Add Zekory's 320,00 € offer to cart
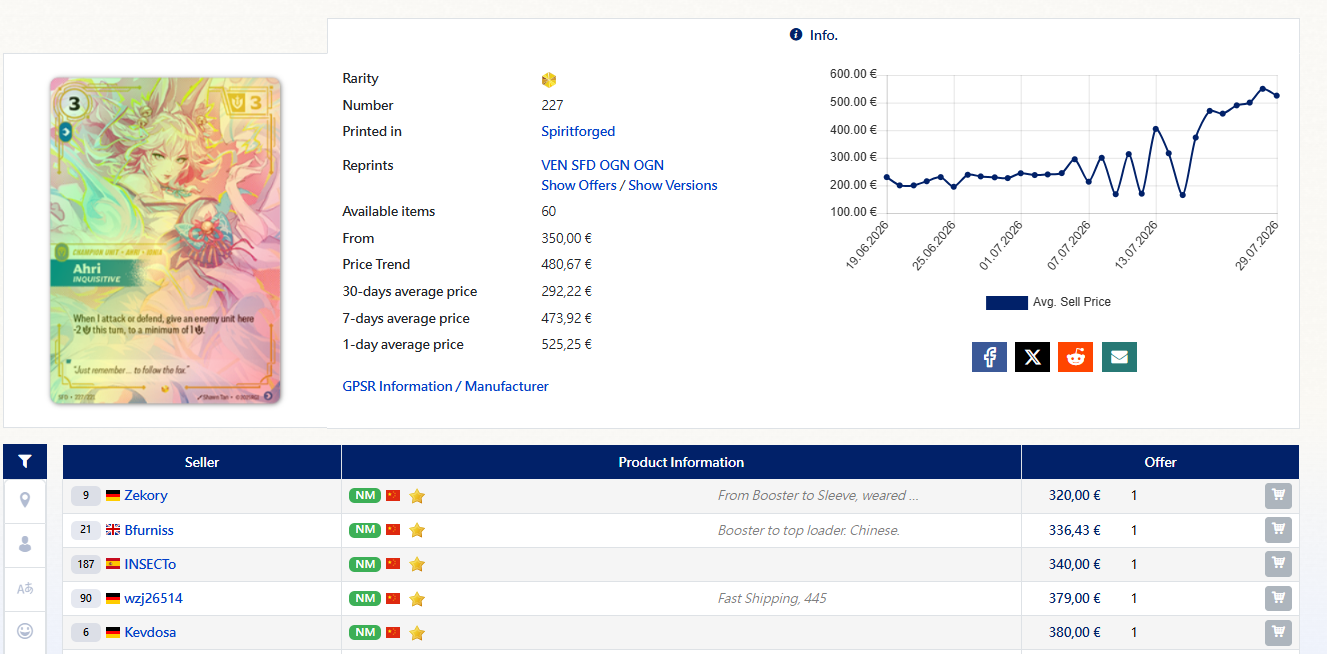This screenshot has width=1327, height=654. pyautogui.click(x=1278, y=496)
